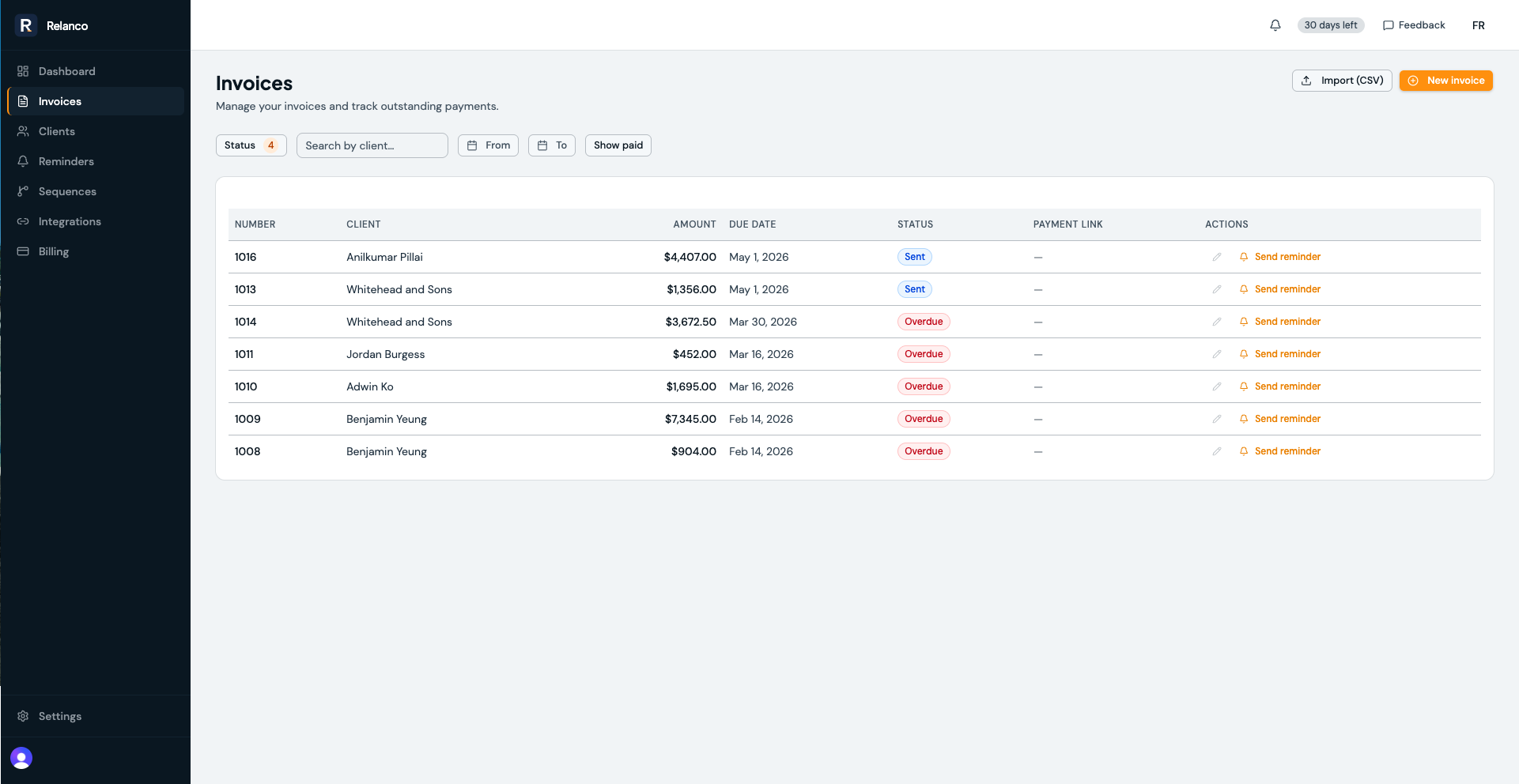Click Import (CSV) button

coord(1342,81)
